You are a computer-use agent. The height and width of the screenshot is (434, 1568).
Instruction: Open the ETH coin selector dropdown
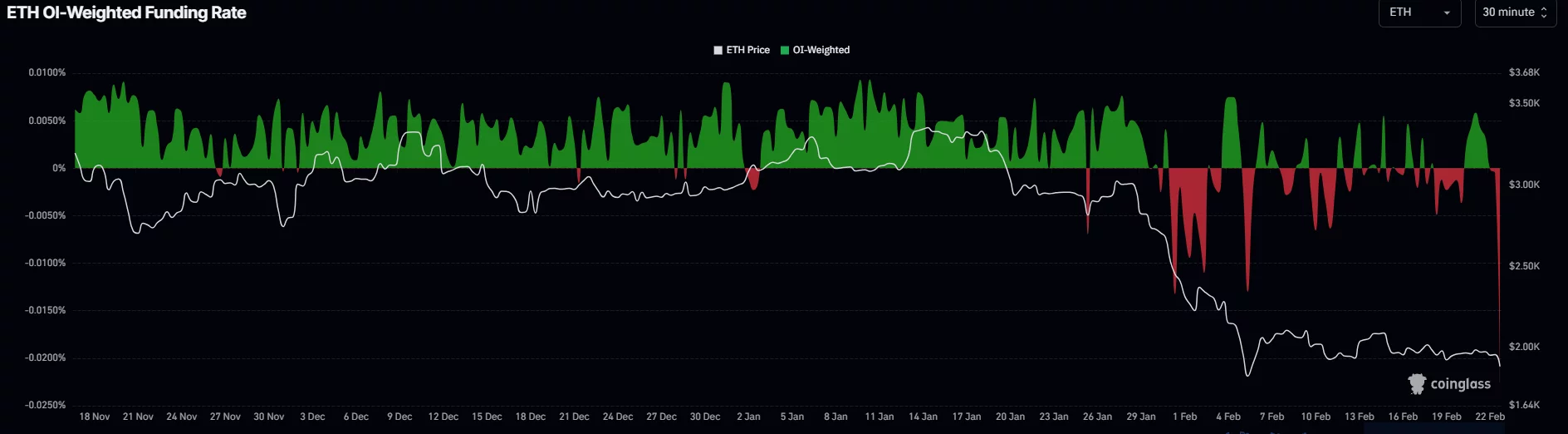coord(1419,12)
